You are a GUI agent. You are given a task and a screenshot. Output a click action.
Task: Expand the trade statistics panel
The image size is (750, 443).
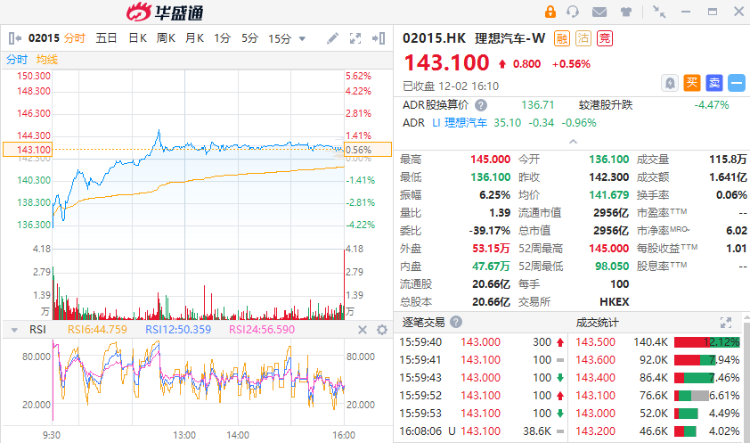click(x=726, y=322)
